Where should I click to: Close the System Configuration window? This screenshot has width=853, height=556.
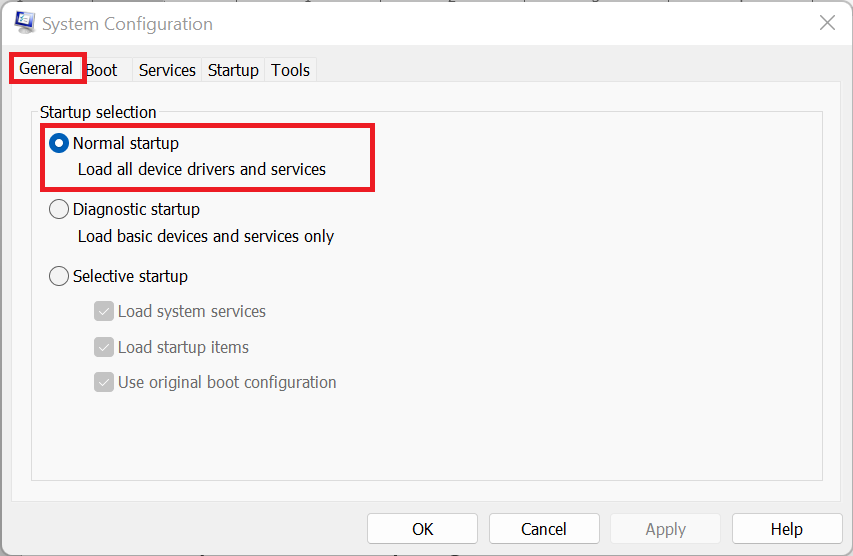pos(827,23)
